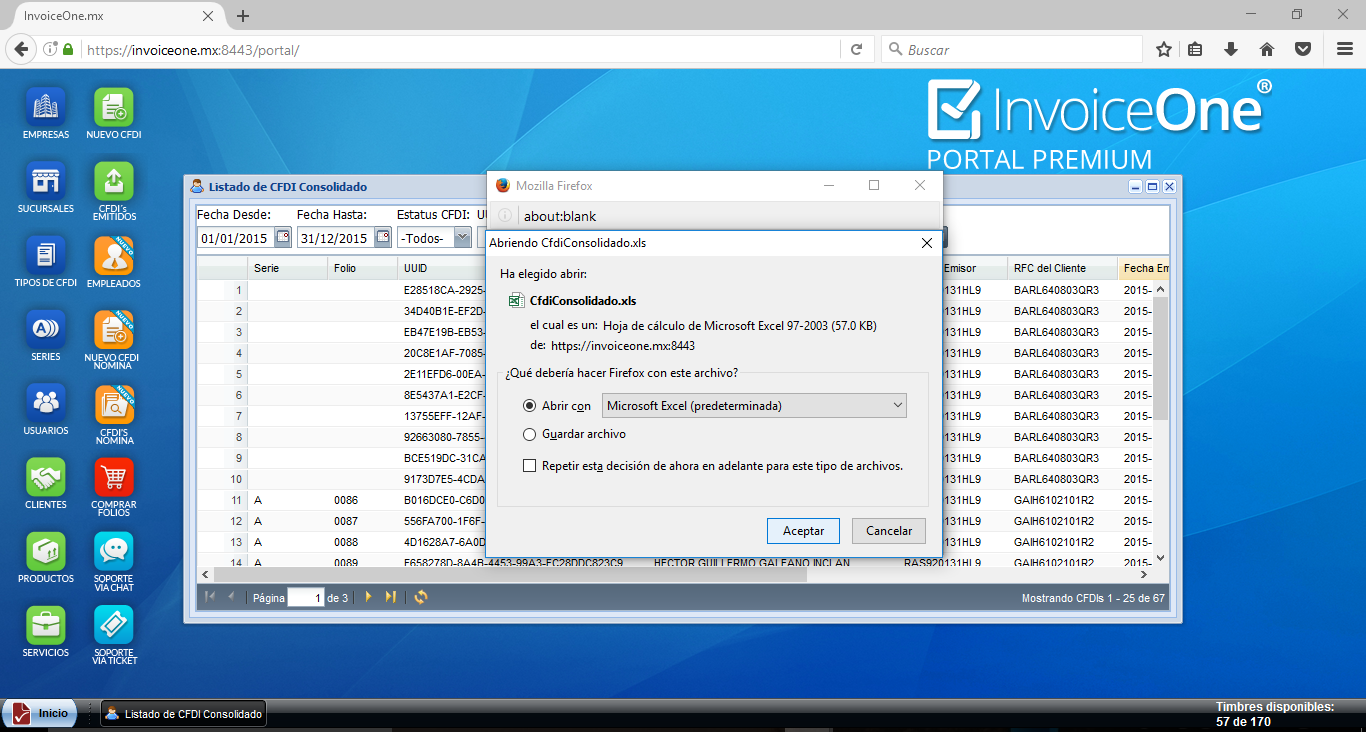Select the 'Abrir con' radio option
Viewport: 1366px width, 732px height.
(x=530, y=406)
